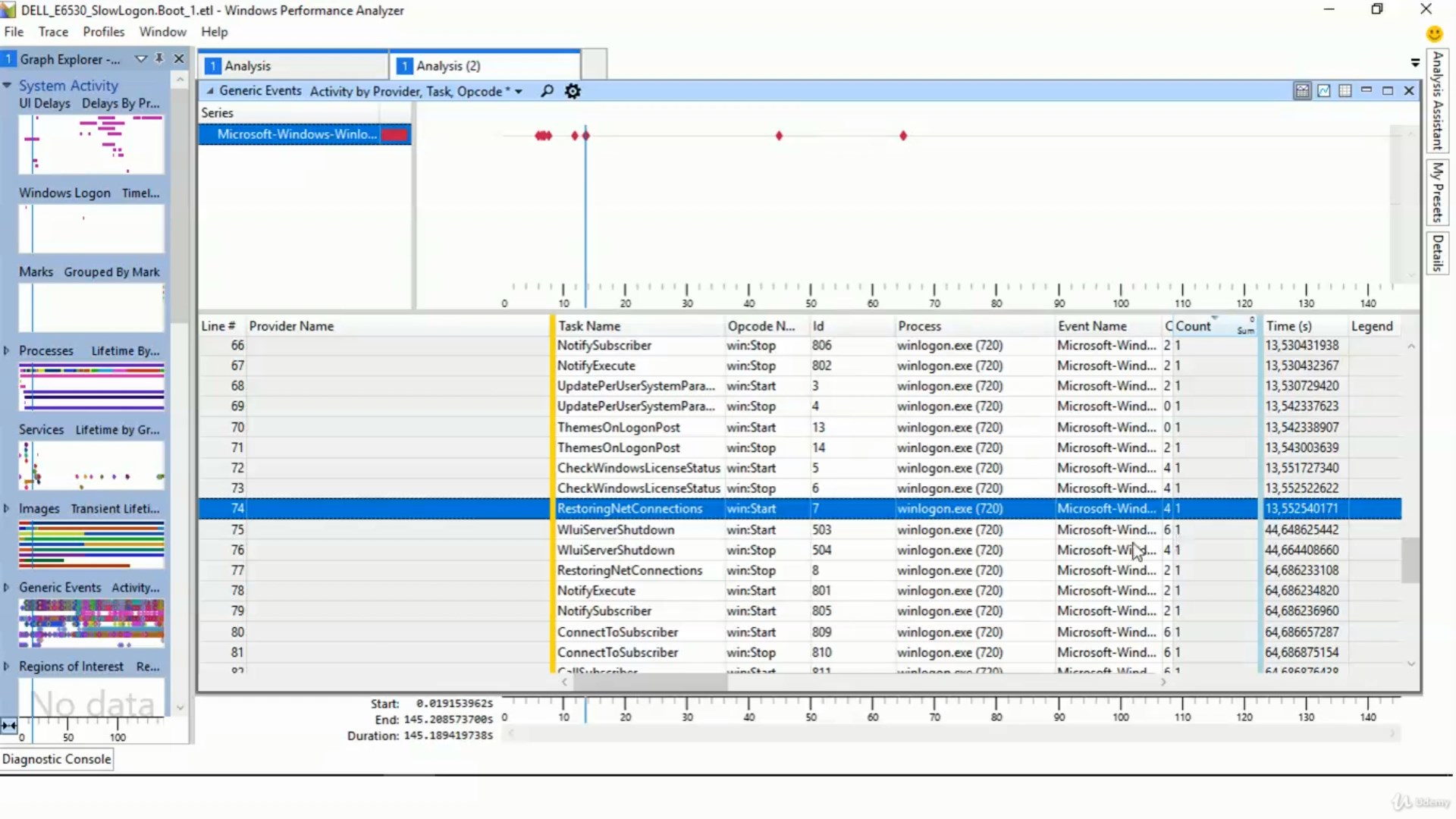Image resolution: width=1456 pixels, height=819 pixels.
Task: Click the Windows Performance Analyzer title bar icon
Action: [x=8, y=10]
